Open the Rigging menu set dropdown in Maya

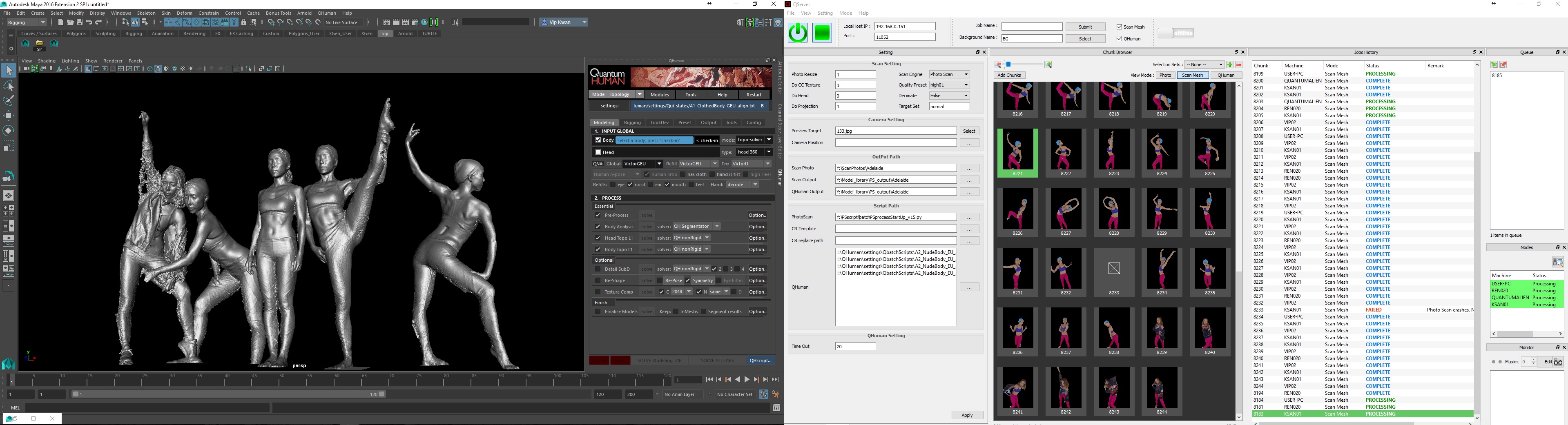click(26, 22)
